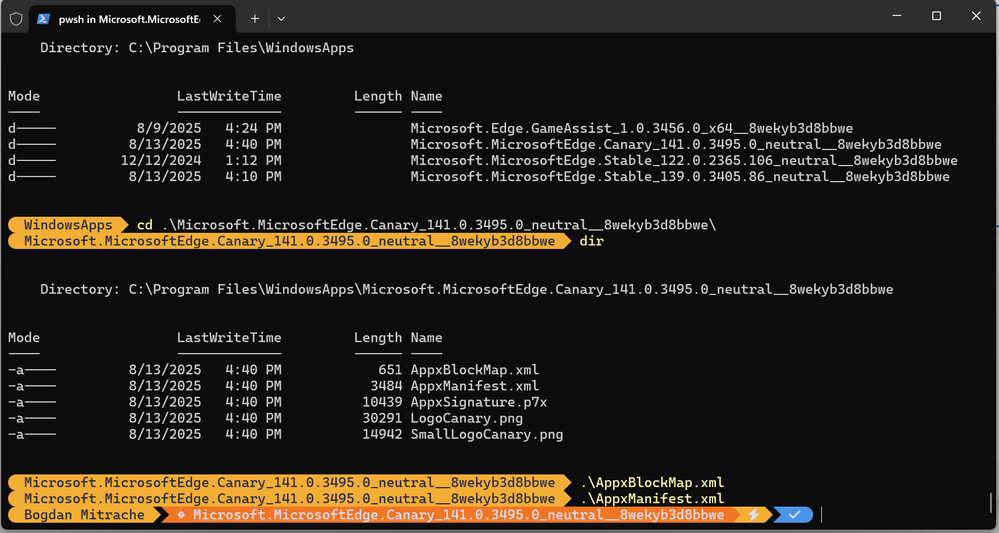Click the upper LastWriteTime column header

229,96
